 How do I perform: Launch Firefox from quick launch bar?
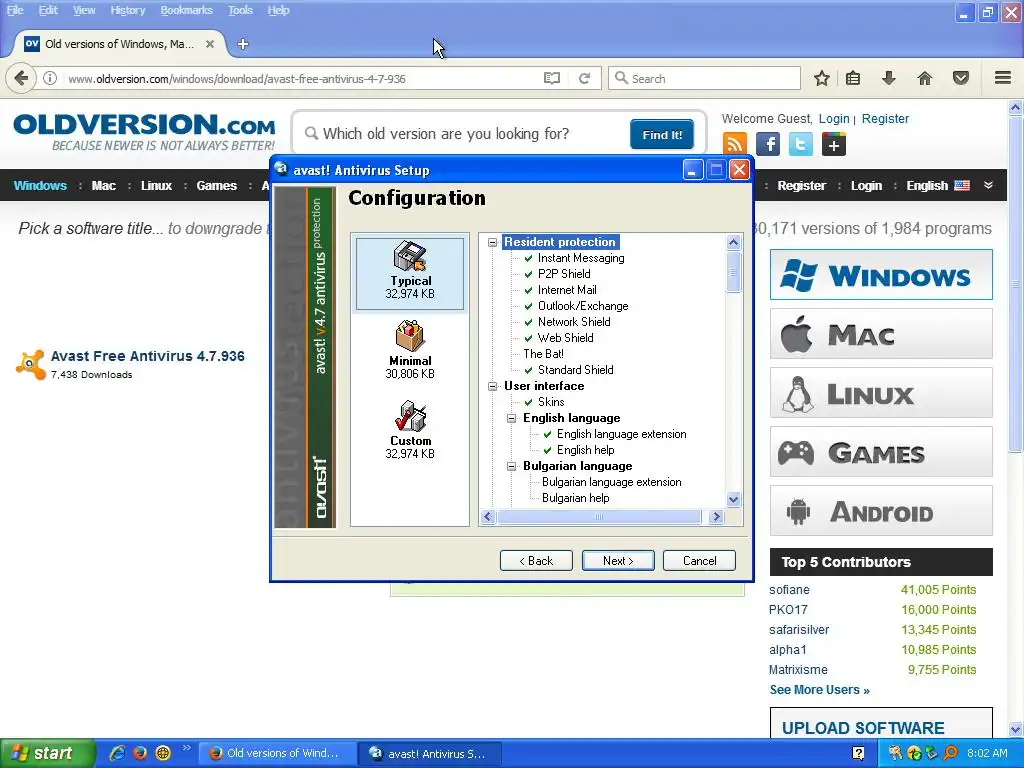140,753
